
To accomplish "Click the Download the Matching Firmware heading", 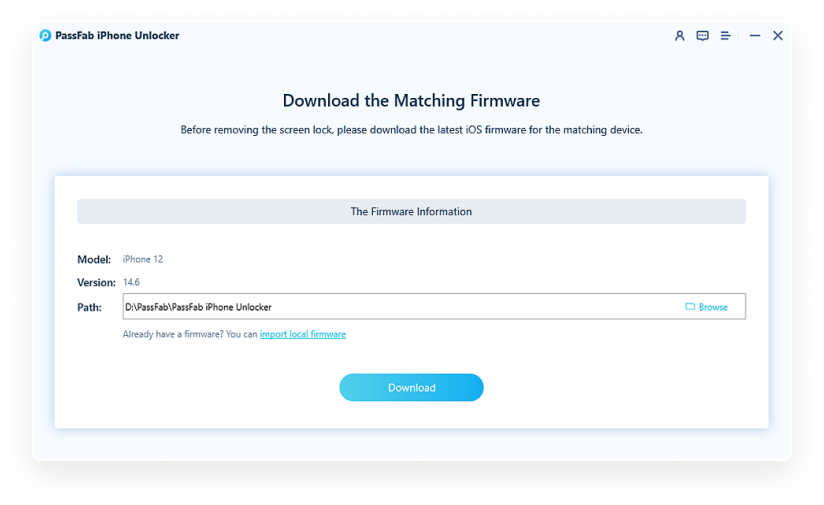I will click(411, 100).
